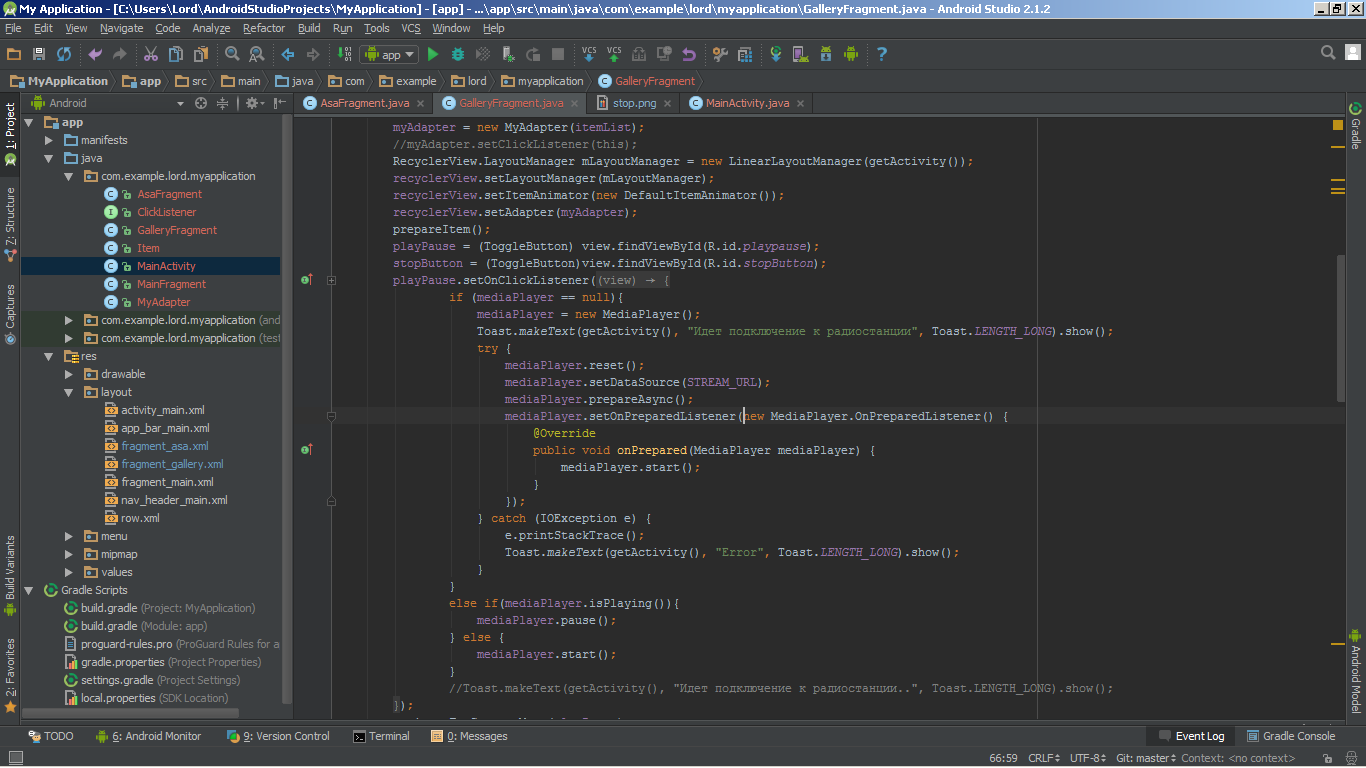Click the UTF-8 encoding selector
Image resolution: width=1366 pixels, height=768 pixels.
tap(1087, 758)
